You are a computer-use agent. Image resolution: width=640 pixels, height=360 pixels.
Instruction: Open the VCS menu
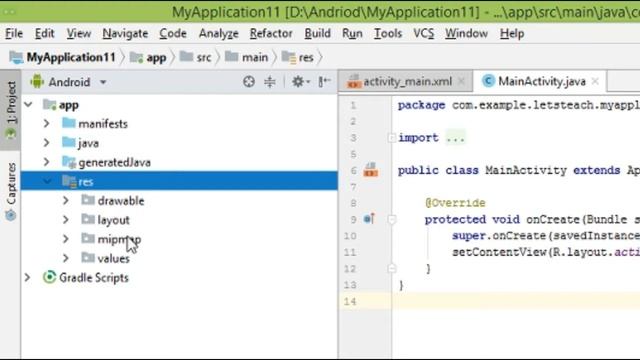pyautogui.click(x=424, y=33)
